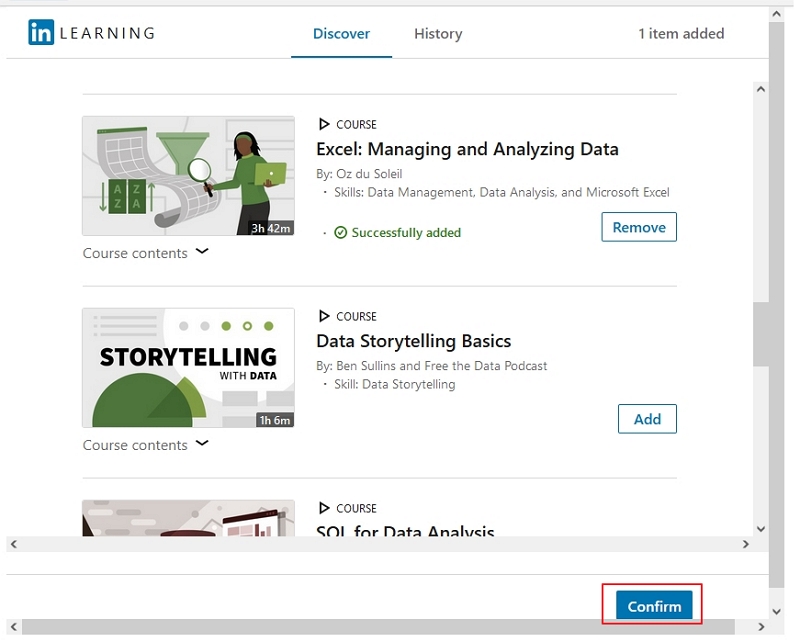Expand Course contents under Data Storytelling Basics
This screenshot has height=642, width=800.
(x=145, y=445)
